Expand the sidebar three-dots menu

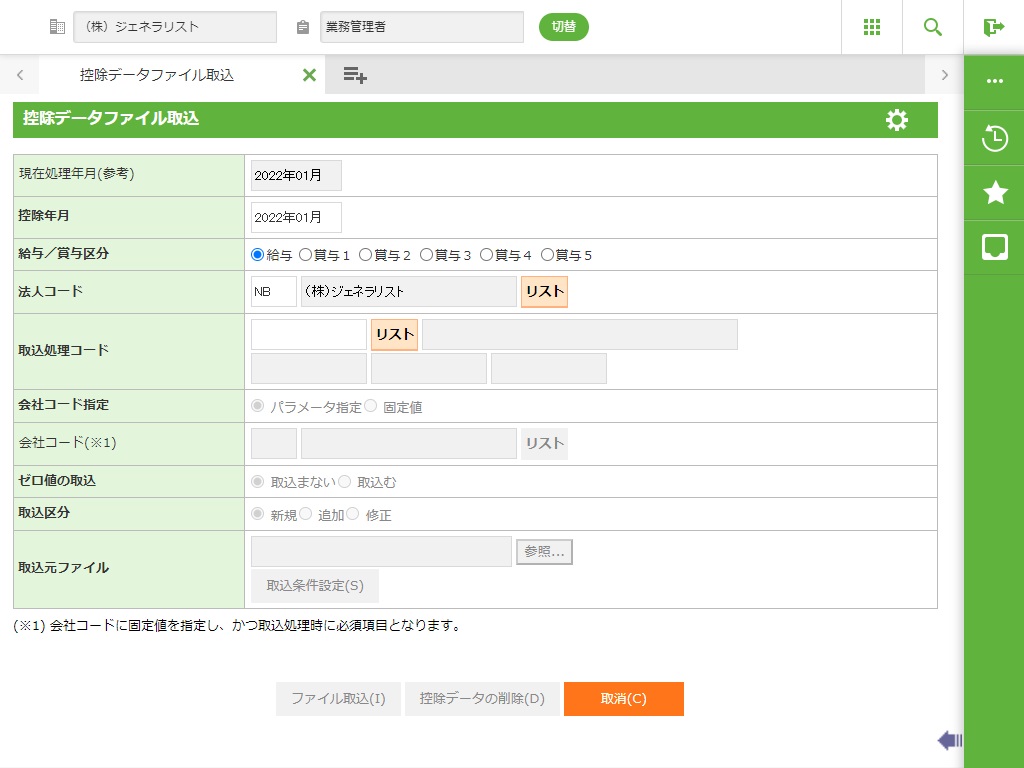click(994, 81)
